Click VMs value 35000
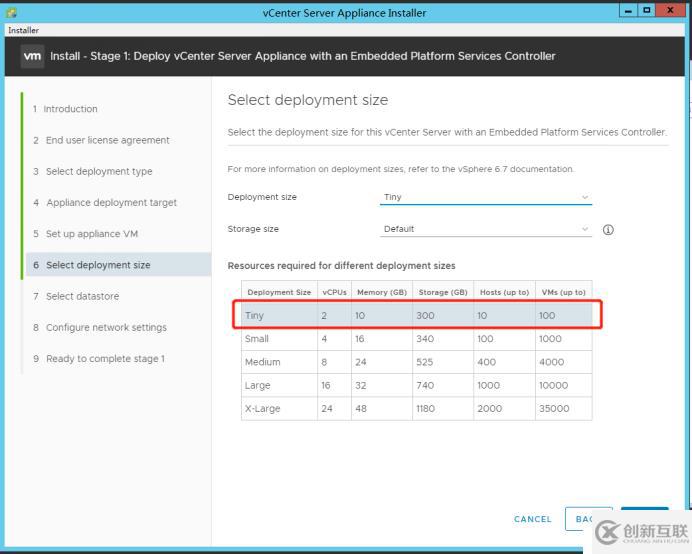 pyautogui.click(x=554, y=409)
